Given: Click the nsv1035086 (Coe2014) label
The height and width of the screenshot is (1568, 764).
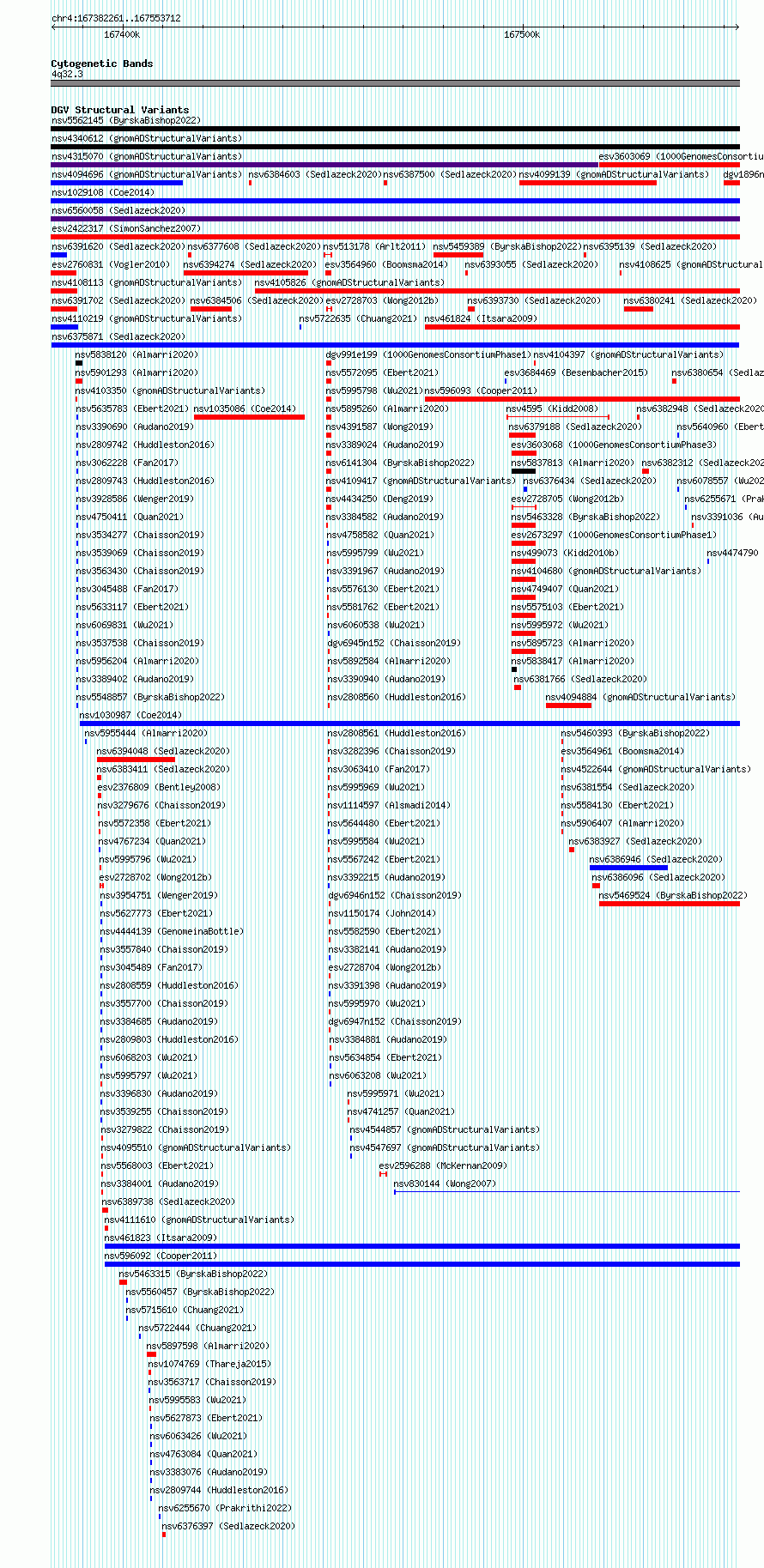Looking at the screenshot, I should [245, 409].
